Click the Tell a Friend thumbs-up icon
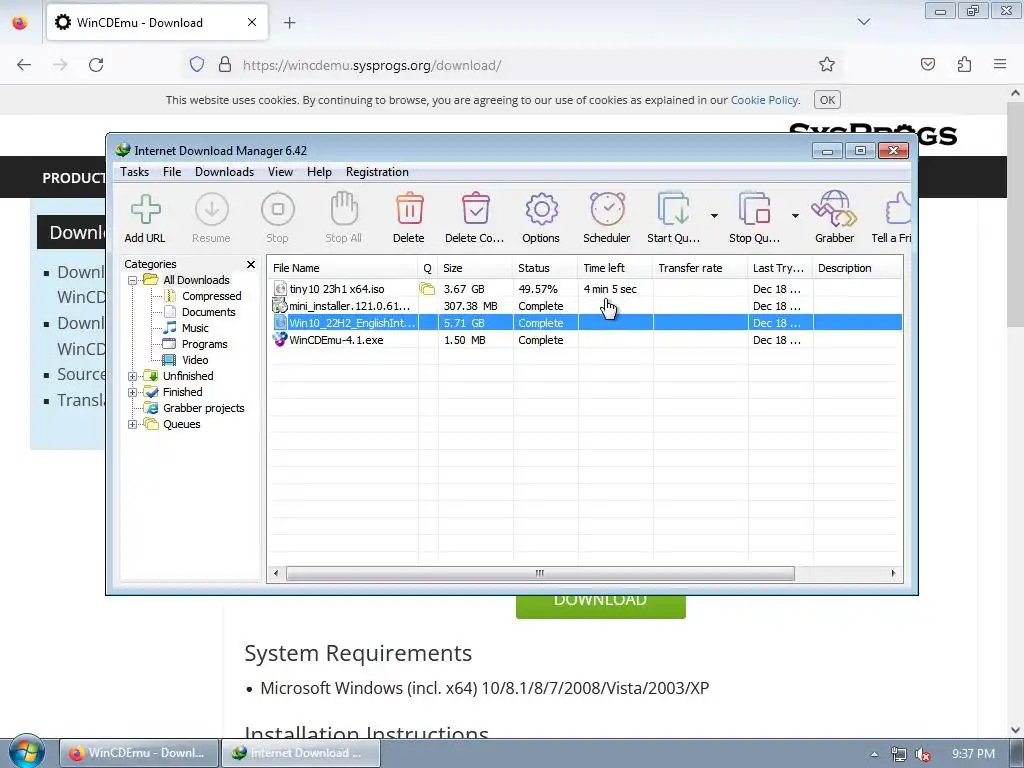 tap(899, 209)
